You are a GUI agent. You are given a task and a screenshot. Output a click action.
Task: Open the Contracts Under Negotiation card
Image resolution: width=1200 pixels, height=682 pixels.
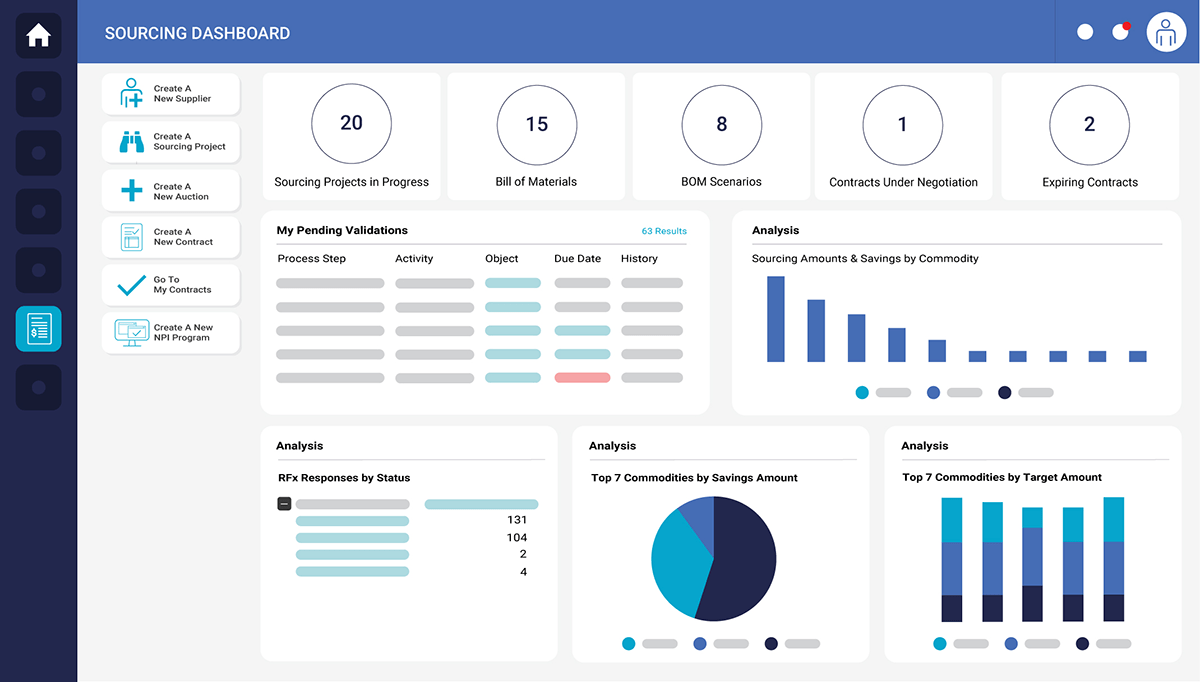click(x=902, y=136)
